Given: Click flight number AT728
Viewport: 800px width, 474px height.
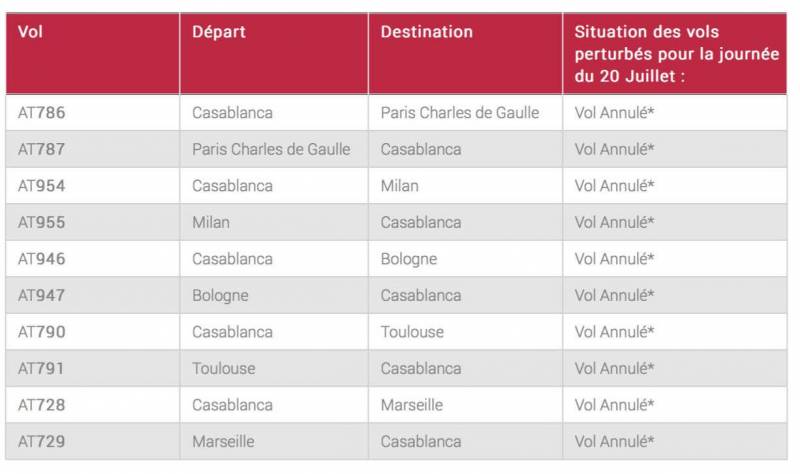Looking at the screenshot, I should click(41, 405).
